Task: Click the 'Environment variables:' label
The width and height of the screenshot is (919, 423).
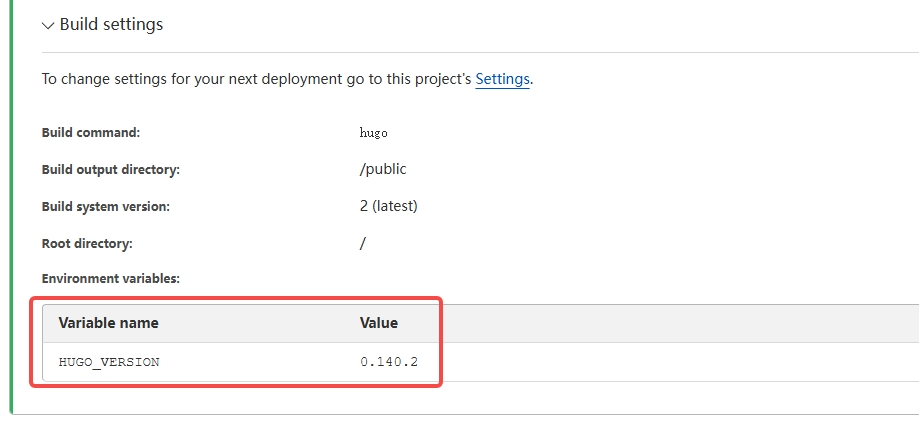Action: pos(110,279)
